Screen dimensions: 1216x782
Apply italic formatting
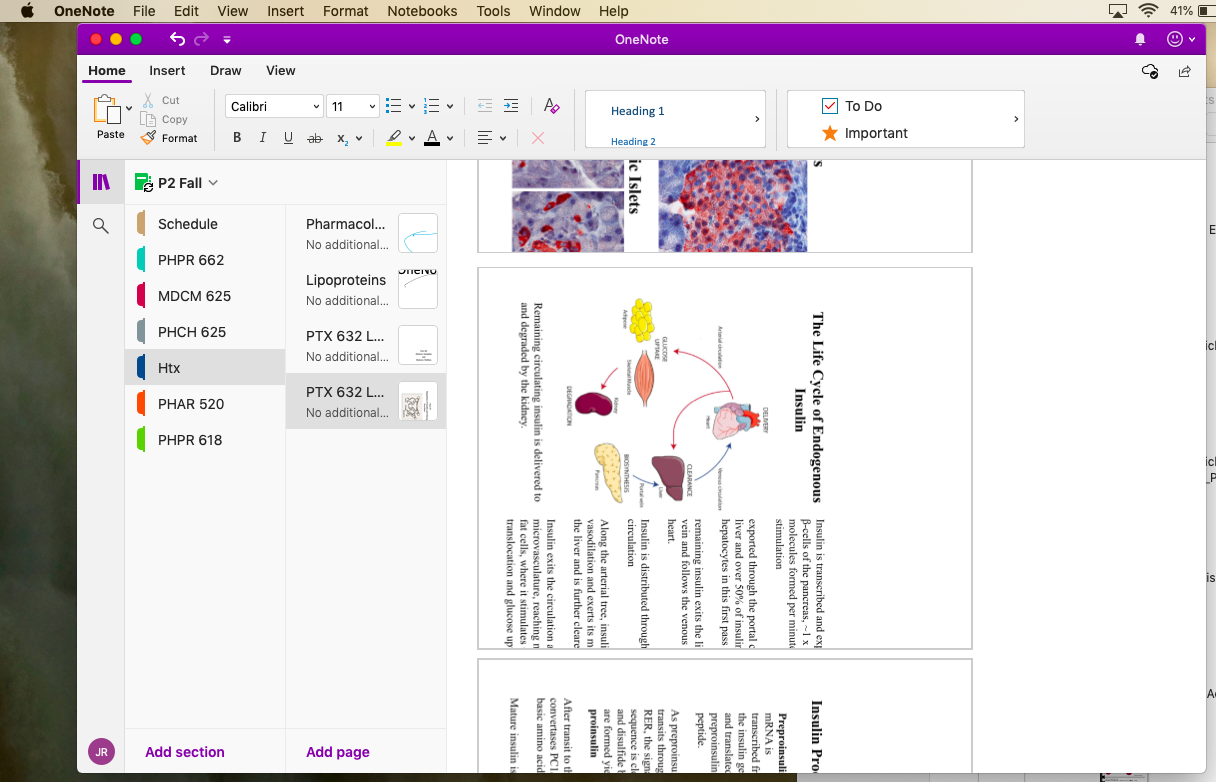[263, 138]
